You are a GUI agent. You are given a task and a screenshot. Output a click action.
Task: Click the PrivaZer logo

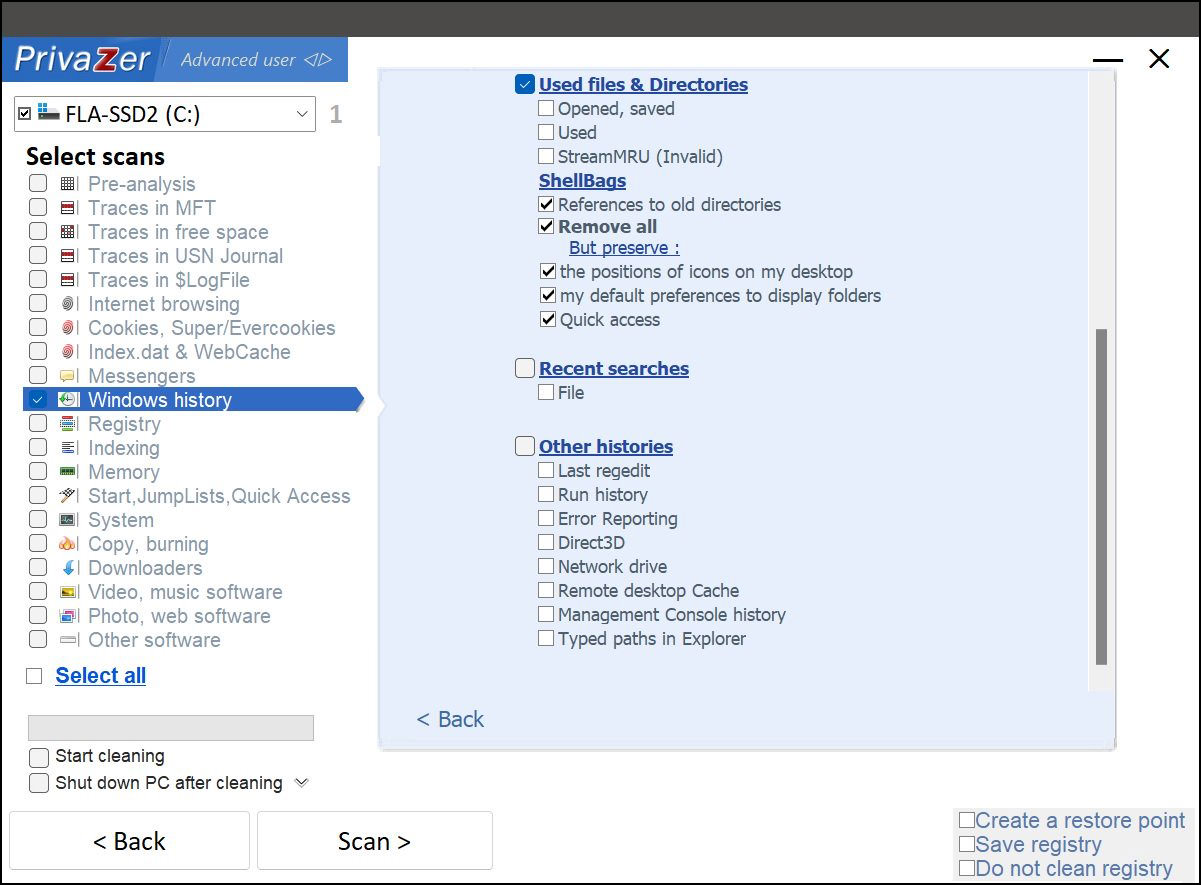(x=82, y=60)
